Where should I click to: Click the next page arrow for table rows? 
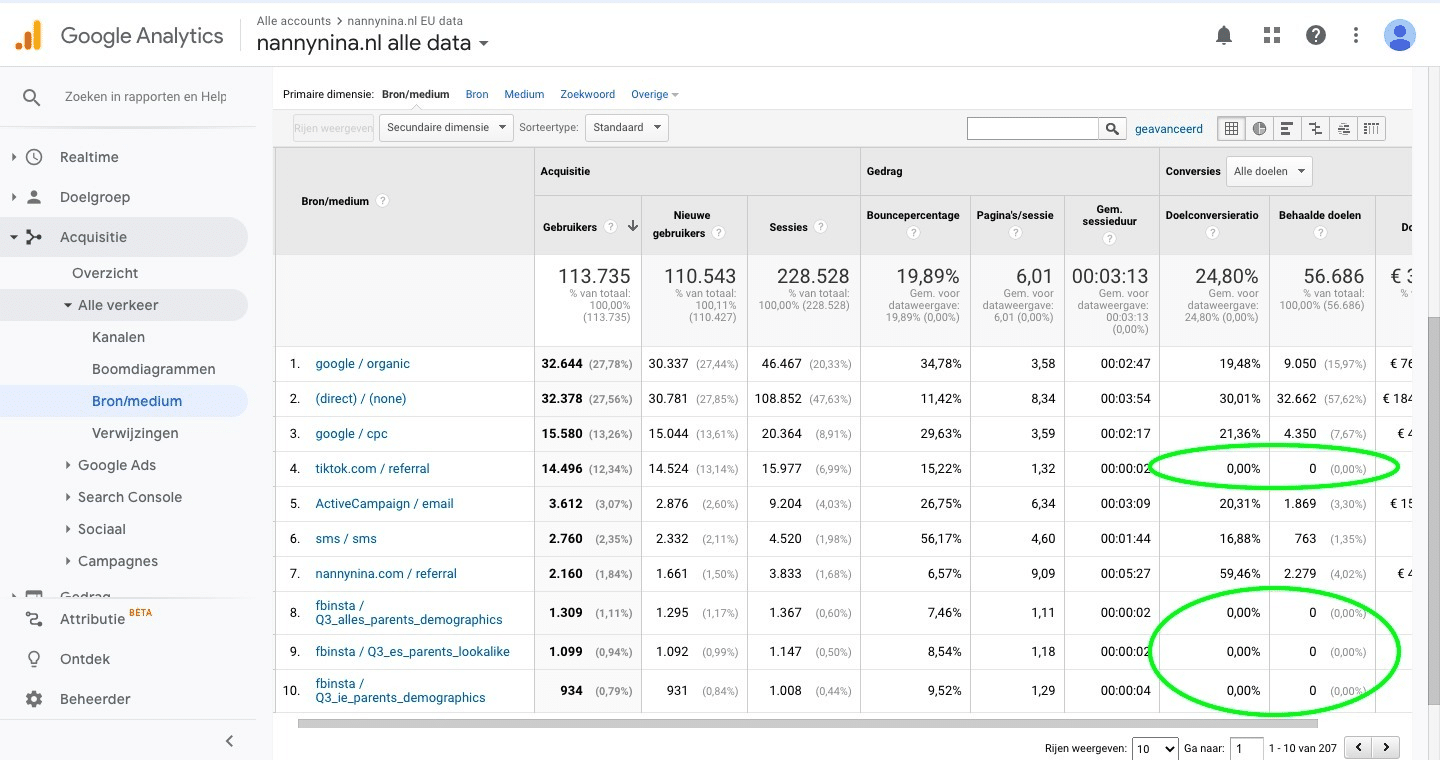pyautogui.click(x=1386, y=746)
